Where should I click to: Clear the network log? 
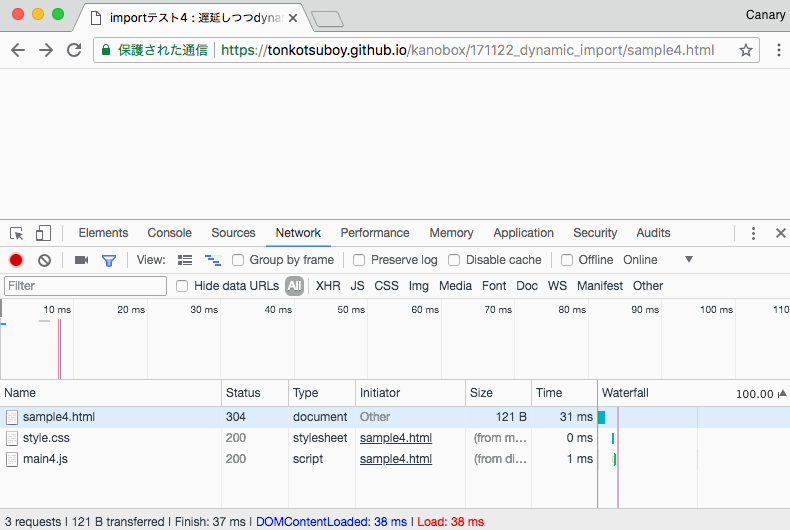tap(44, 260)
